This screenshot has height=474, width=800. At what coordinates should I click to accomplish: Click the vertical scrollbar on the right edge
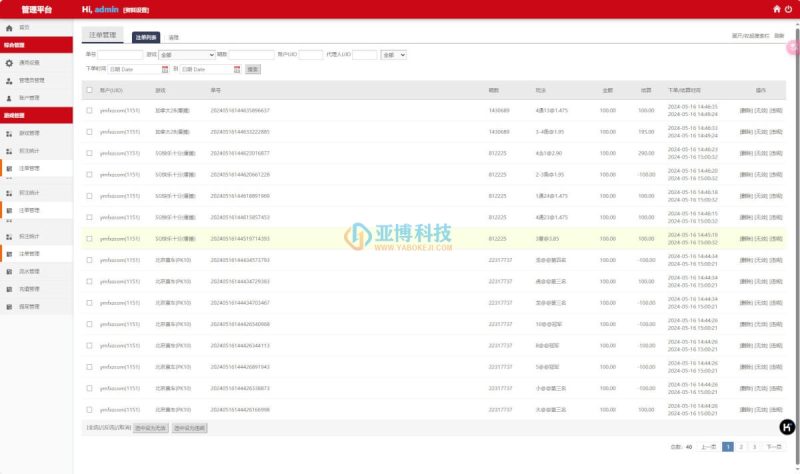(797, 245)
